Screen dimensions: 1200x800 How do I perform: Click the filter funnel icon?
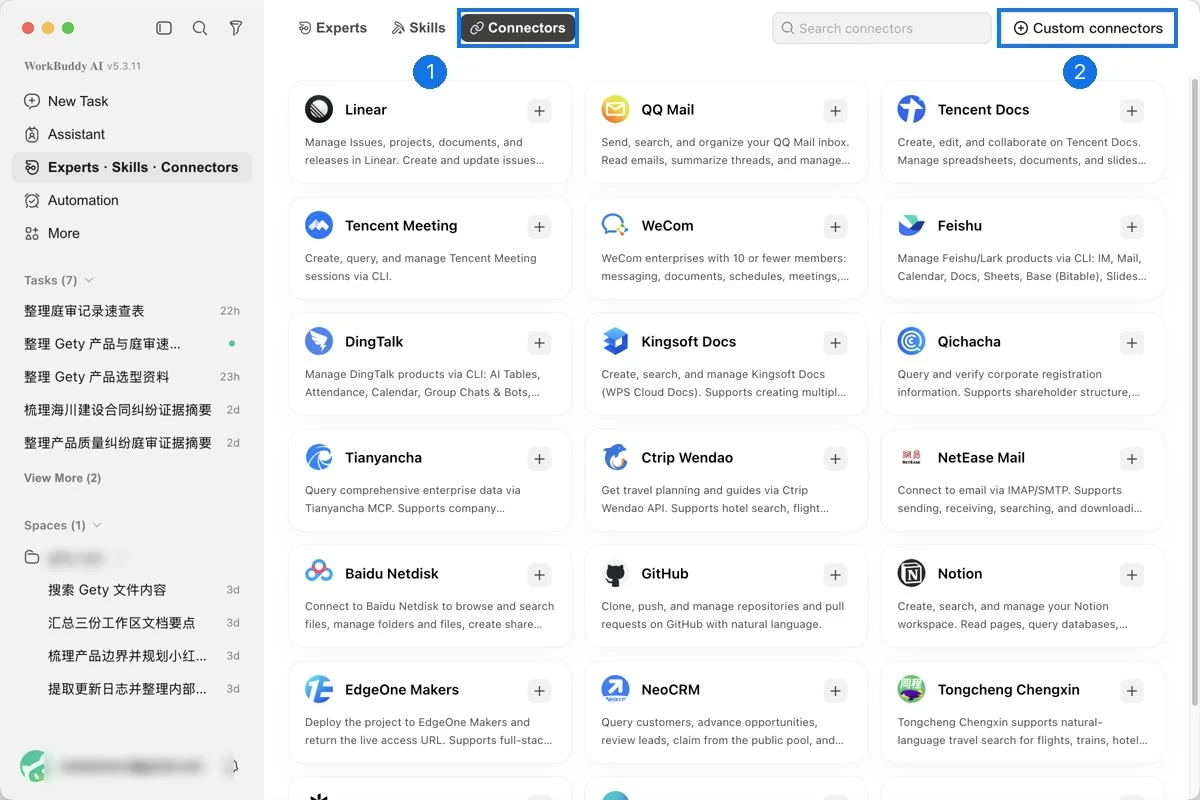tap(236, 28)
